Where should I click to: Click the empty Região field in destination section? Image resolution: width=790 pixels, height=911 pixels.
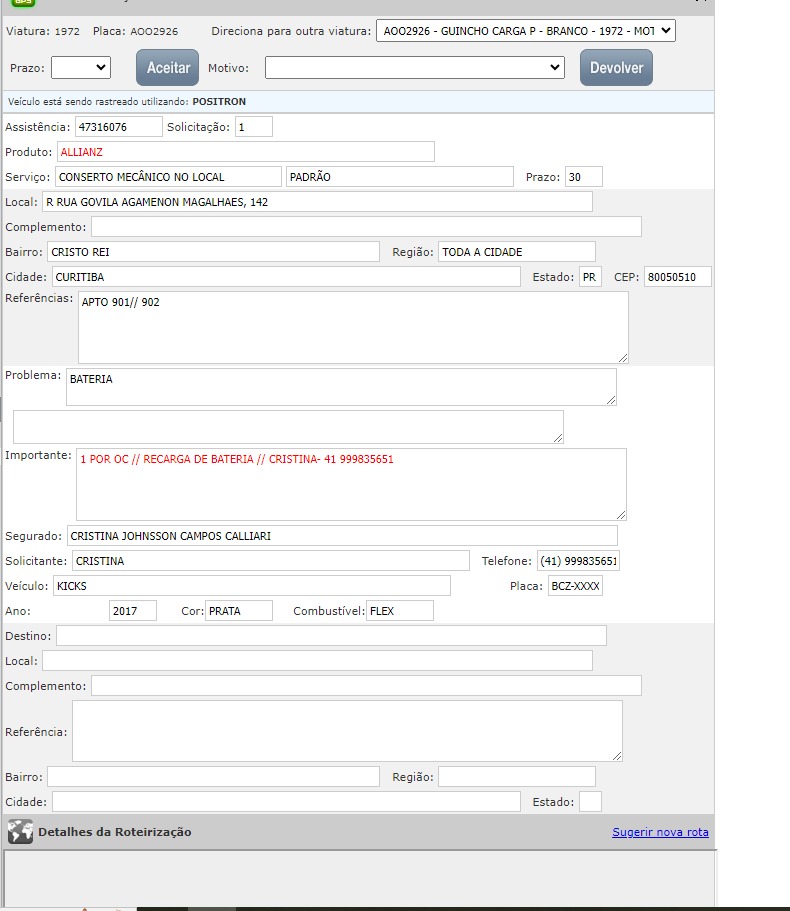(x=516, y=777)
